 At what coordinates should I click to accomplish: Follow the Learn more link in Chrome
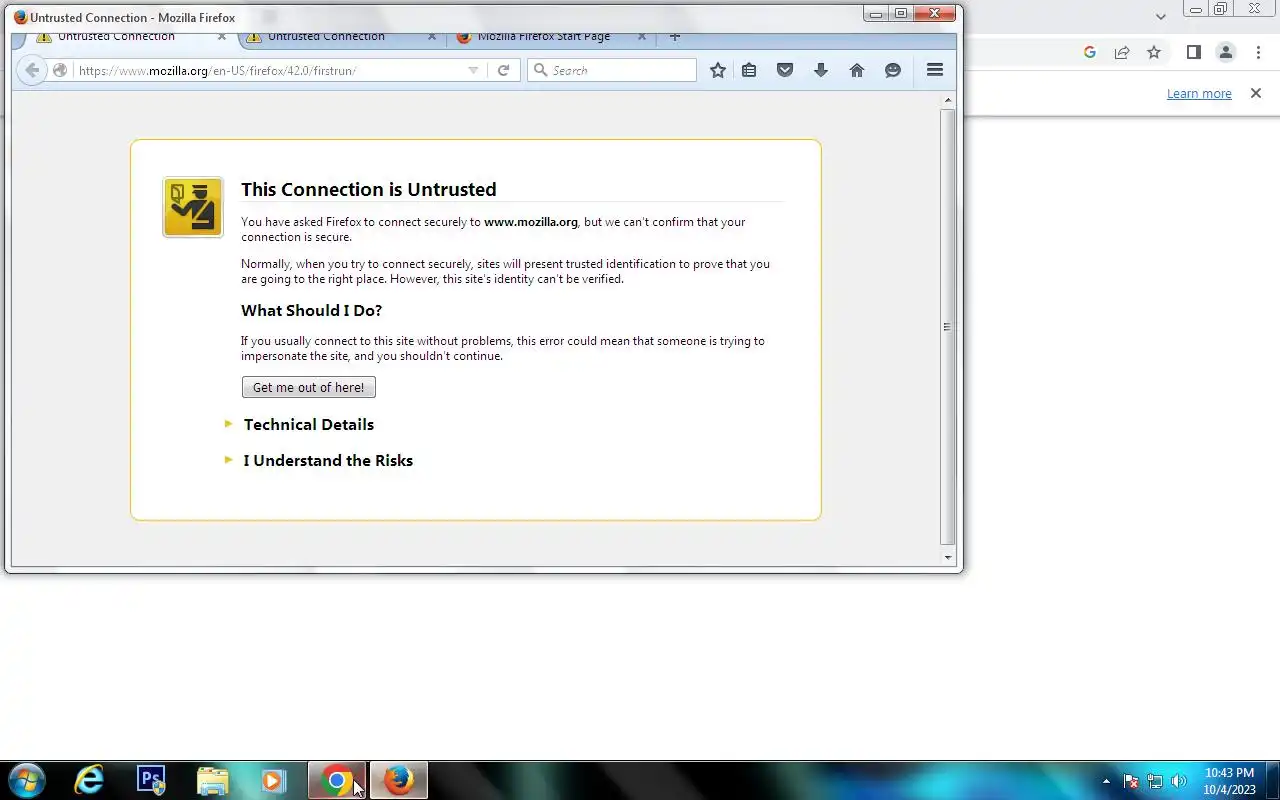(x=1199, y=93)
